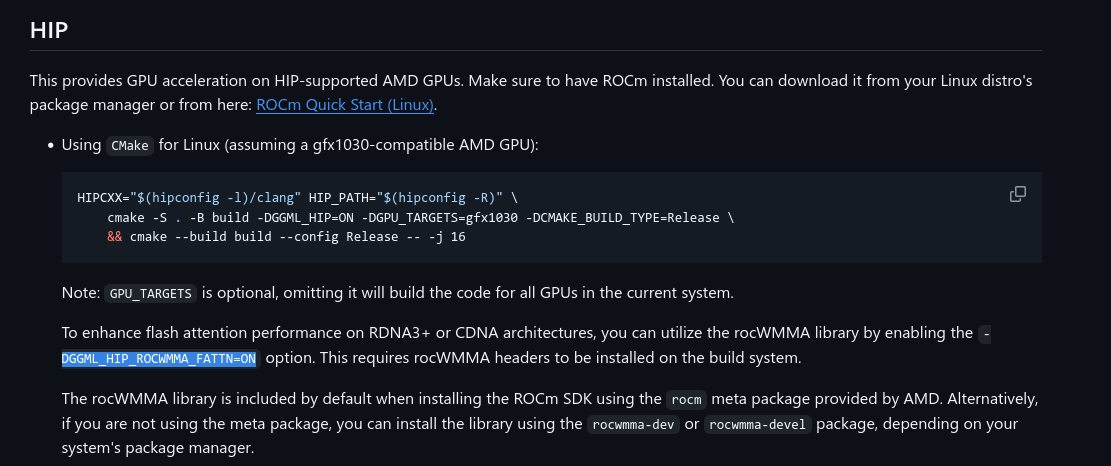Copy the HIP build code block
This screenshot has width=1111, height=466.
pos(1017,194)
